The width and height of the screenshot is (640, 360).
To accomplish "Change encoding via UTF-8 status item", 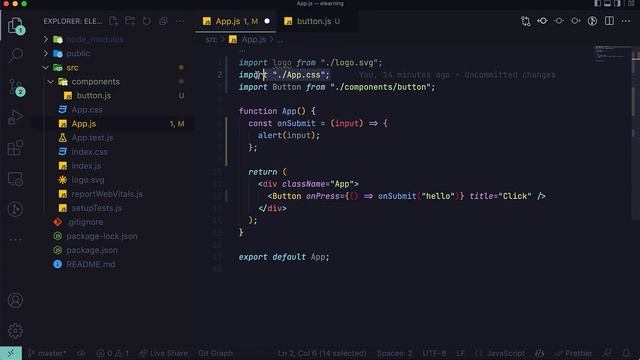I will 434,353.
